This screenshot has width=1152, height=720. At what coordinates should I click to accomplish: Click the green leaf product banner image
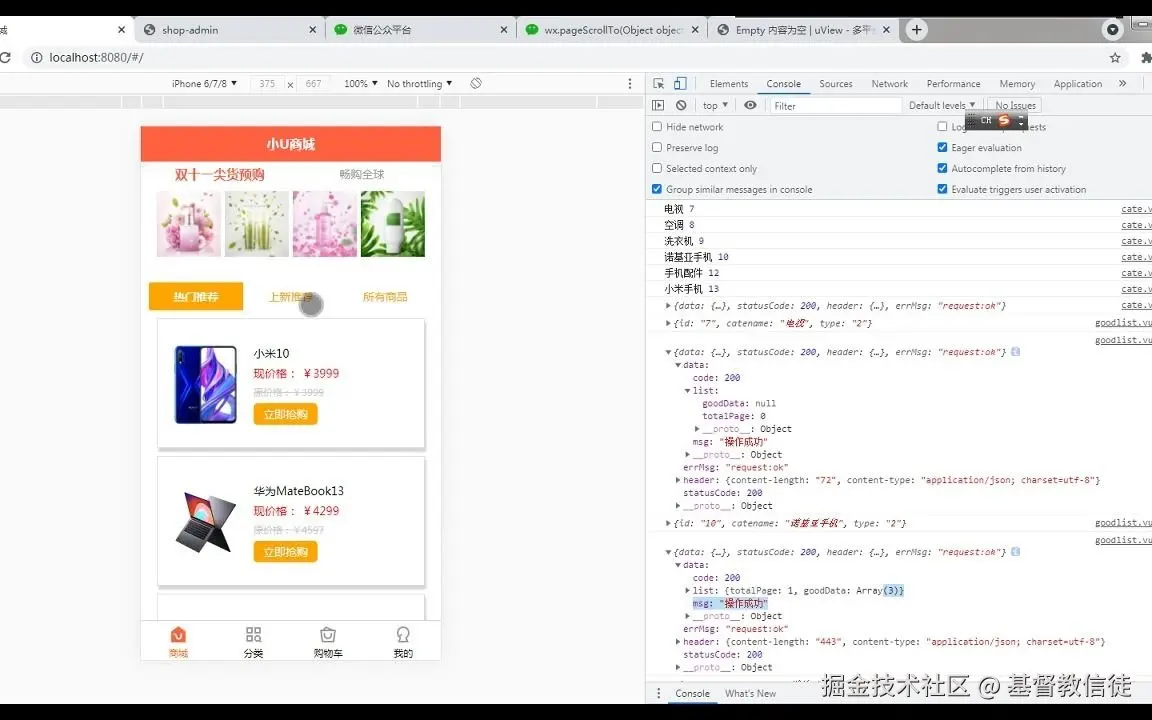[392, 224]
